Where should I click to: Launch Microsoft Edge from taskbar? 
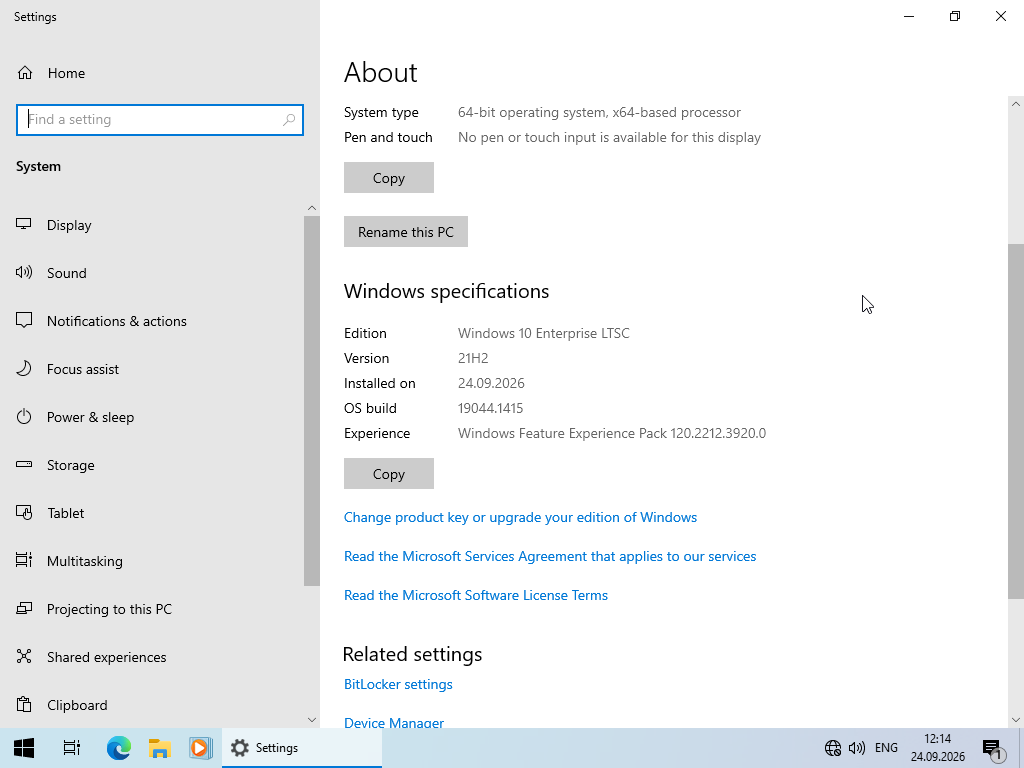pos(119,748)
